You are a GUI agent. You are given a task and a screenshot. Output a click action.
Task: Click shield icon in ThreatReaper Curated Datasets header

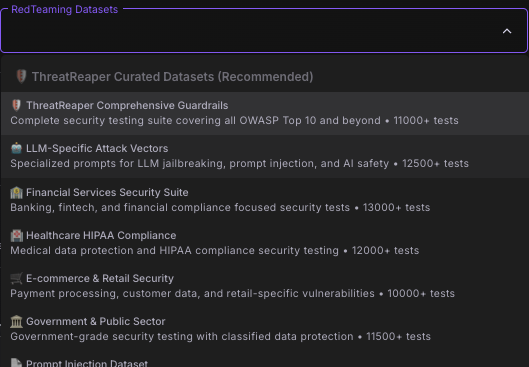[x=21, y=77]
